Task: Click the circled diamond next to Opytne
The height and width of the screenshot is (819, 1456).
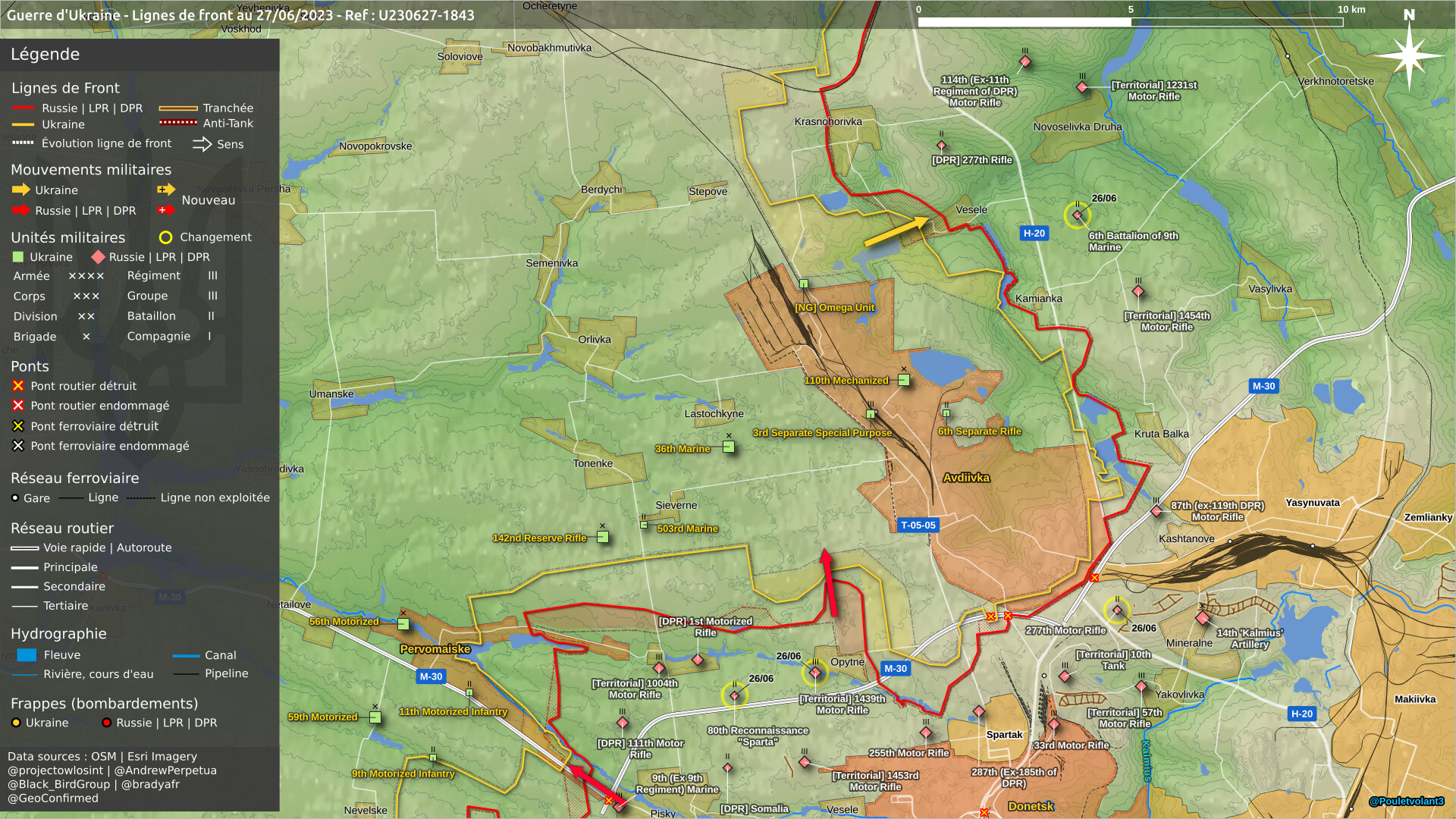Action: [815, 672]
